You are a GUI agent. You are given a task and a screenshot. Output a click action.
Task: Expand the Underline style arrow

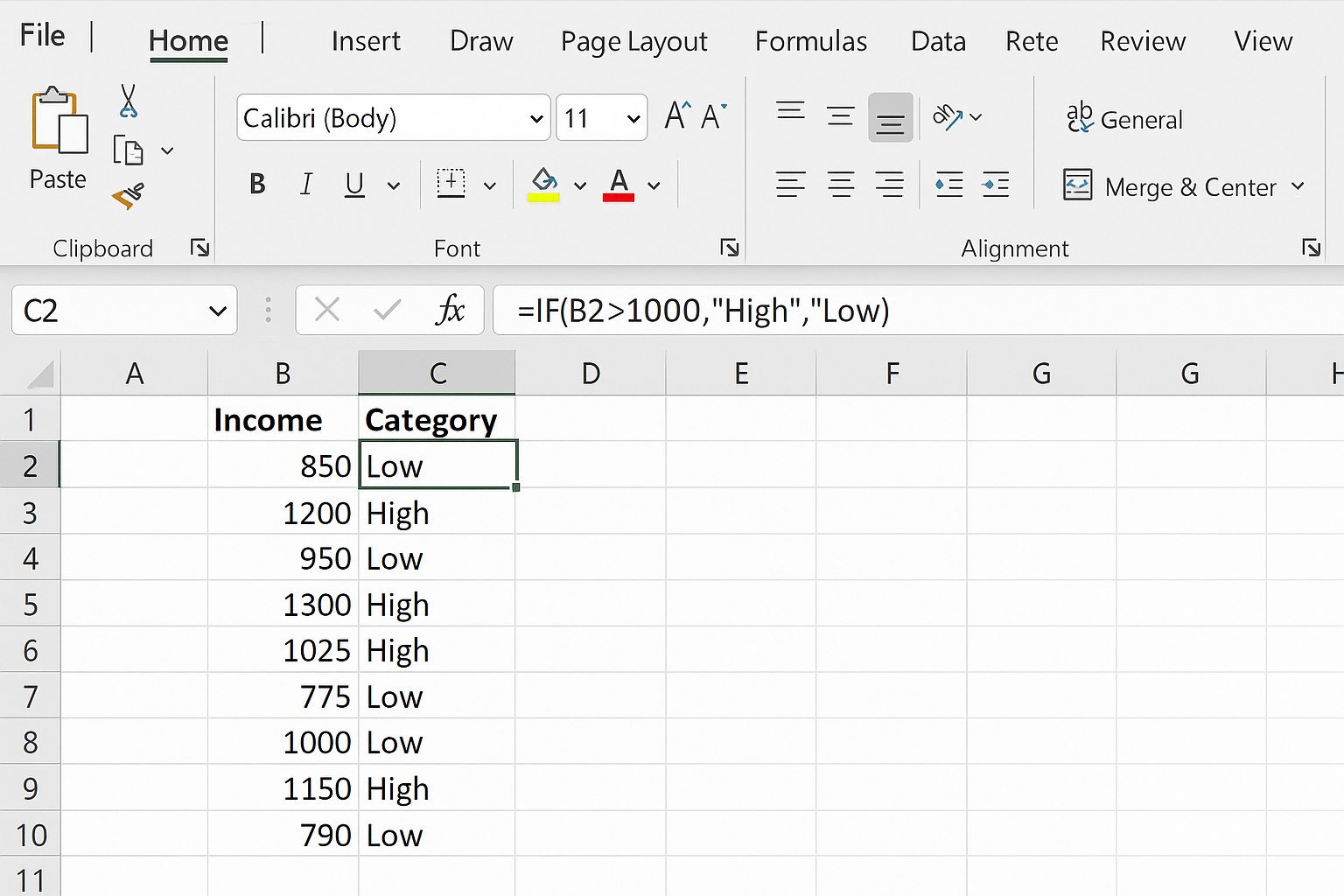click(394, 185)
